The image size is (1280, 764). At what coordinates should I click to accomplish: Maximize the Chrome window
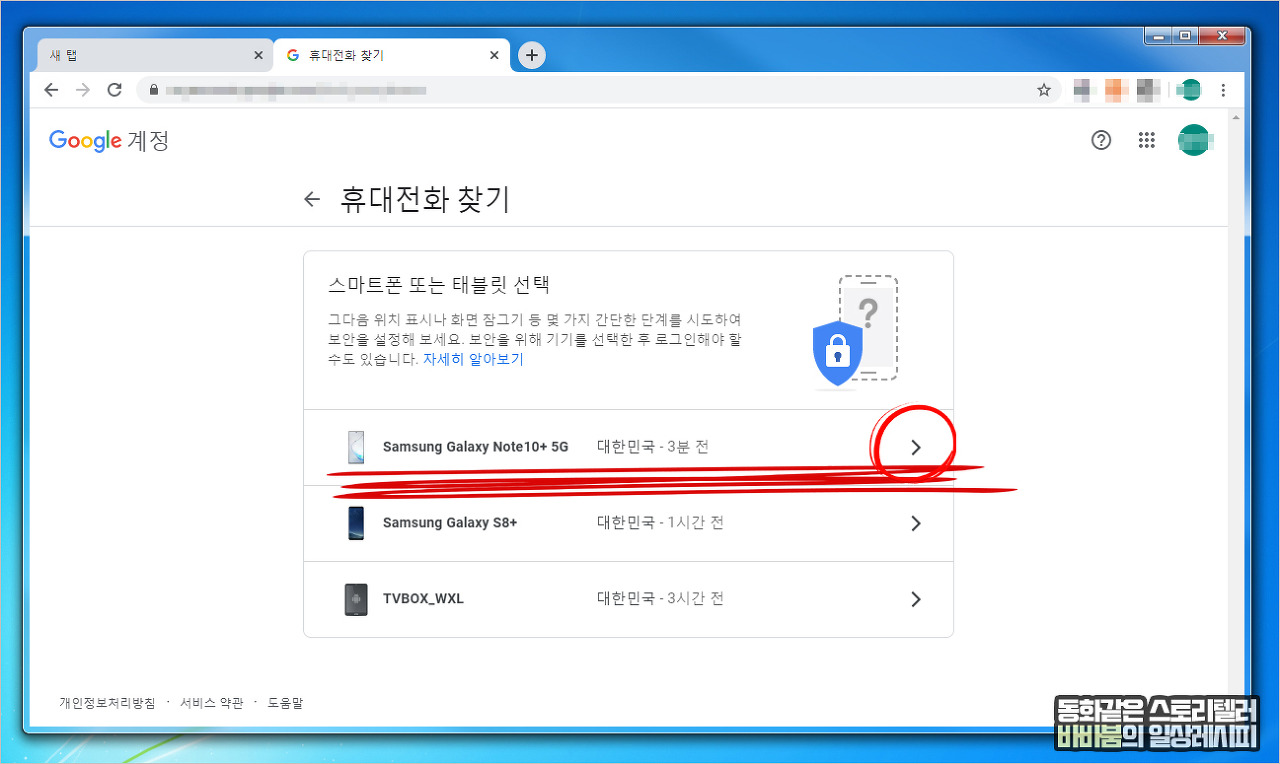[1185, 35]
